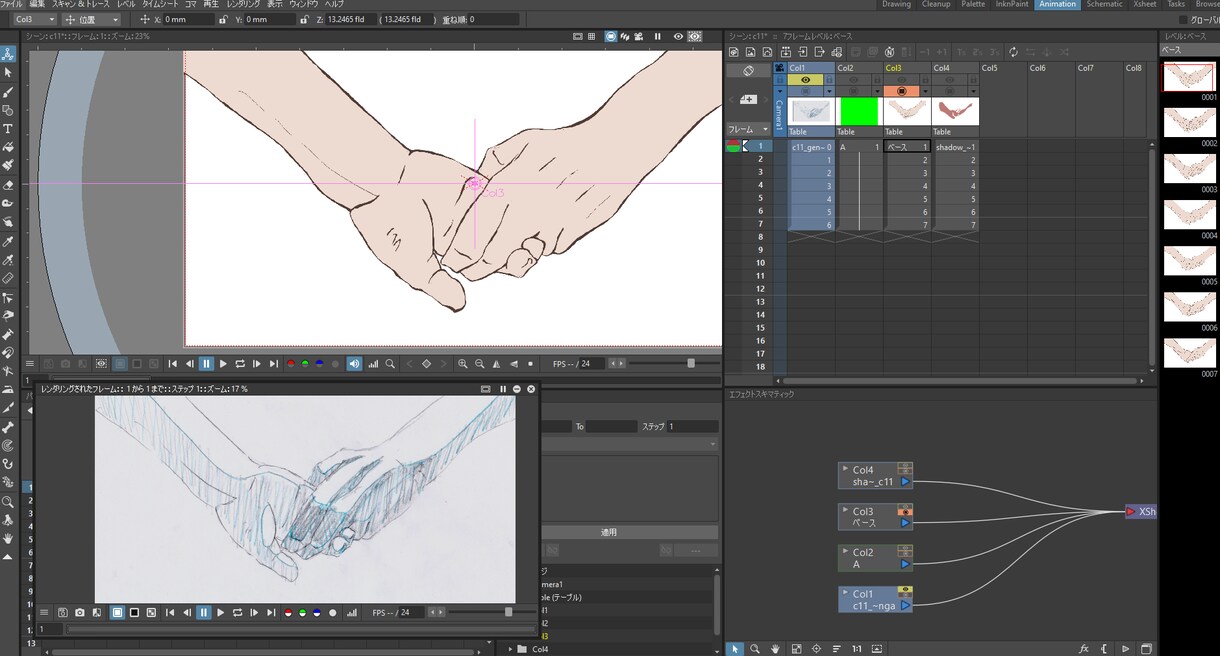
Task: Select the Zoom tool in left toolbar
Action: pyautogui.click(x=8, y=502)
